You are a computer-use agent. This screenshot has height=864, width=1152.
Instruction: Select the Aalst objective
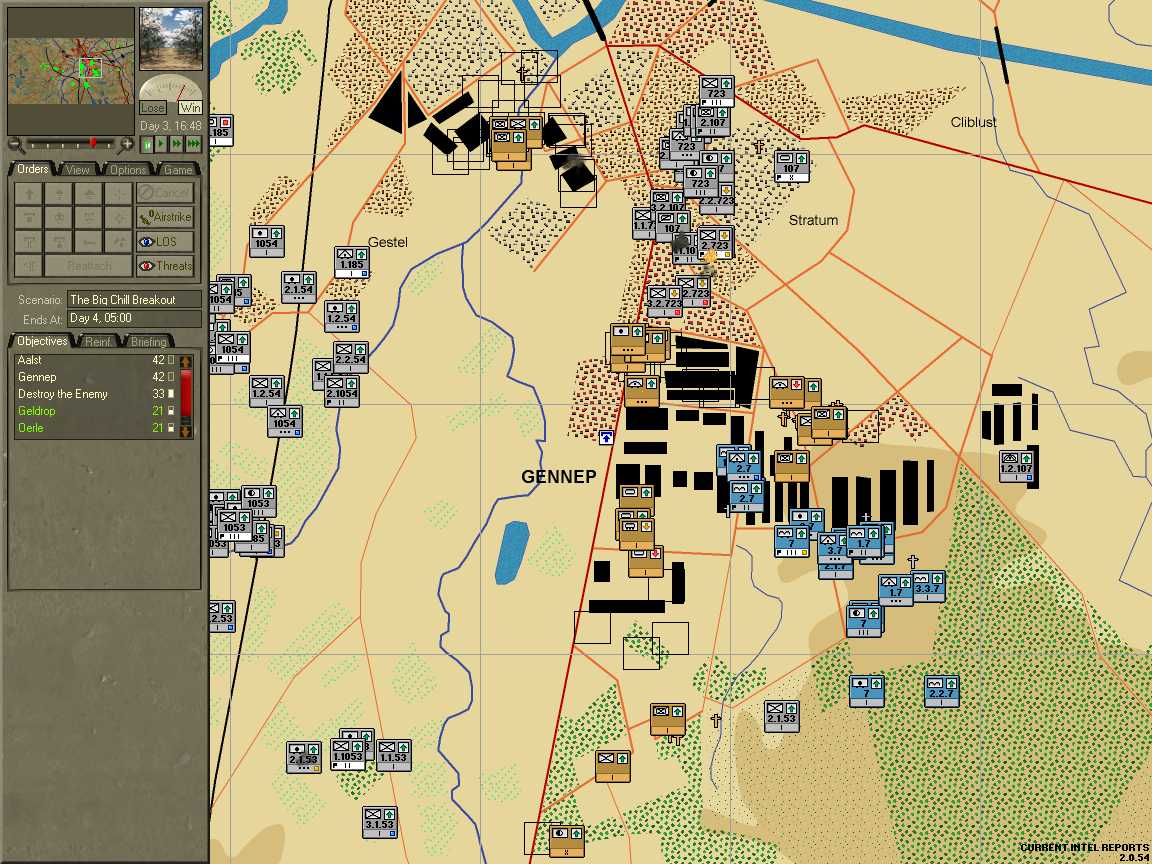(x=96, y=360)
